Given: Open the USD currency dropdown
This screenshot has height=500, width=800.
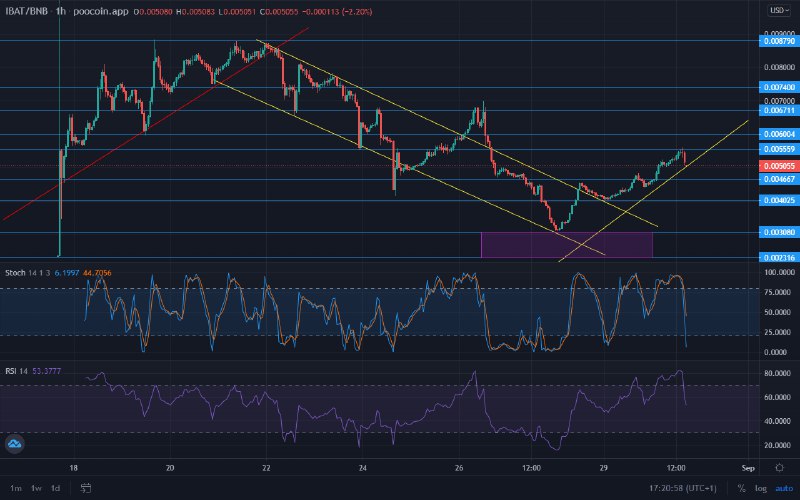Looking at the screenshot, I should [779, 10].
